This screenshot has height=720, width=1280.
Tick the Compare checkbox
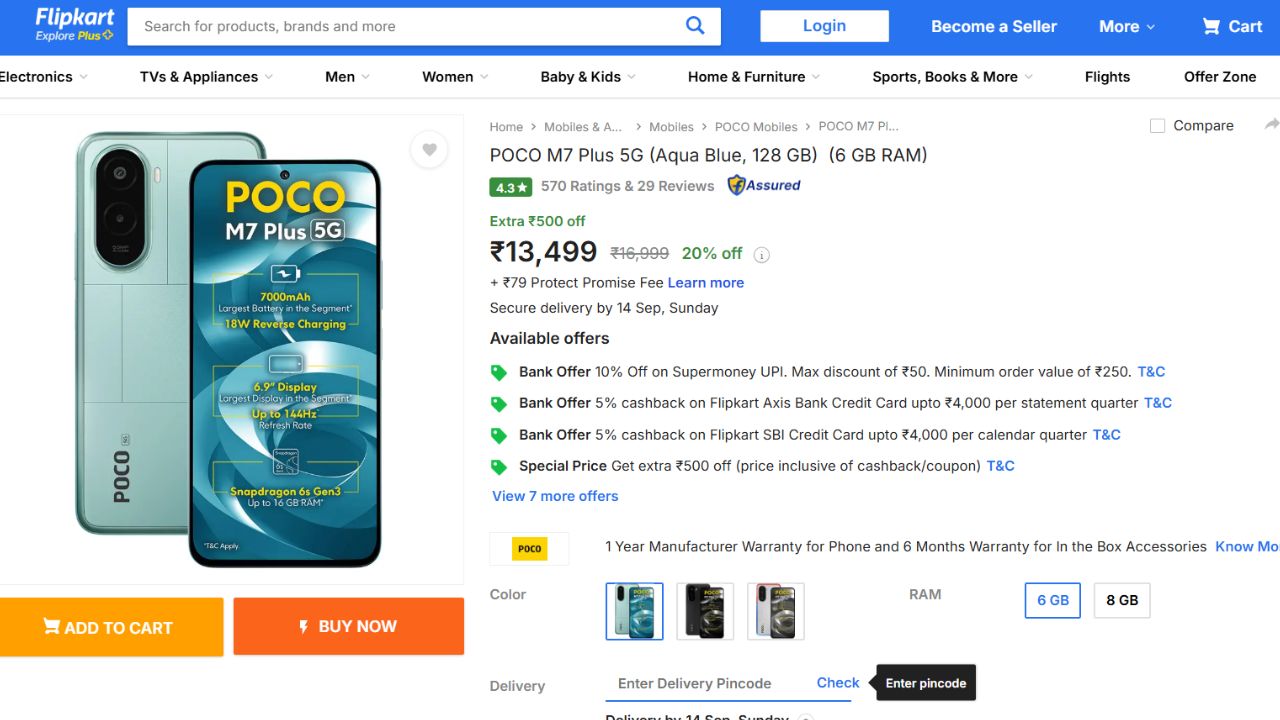pos(1157,126)
